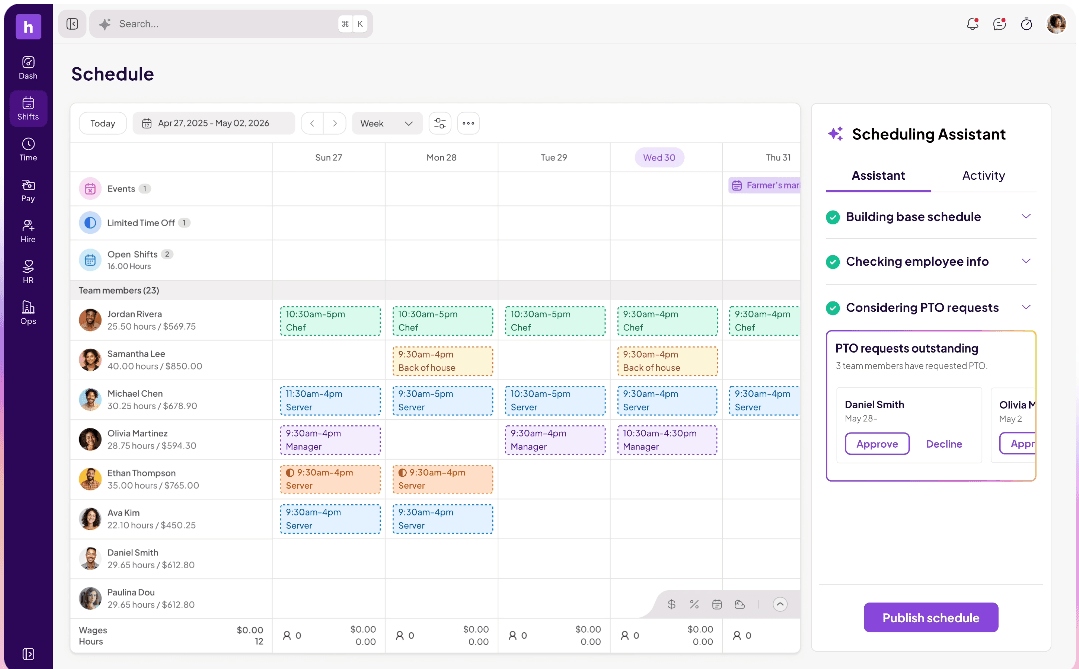Show wages with the dollar icon
This screenshot has width=1079, height=669.
pos(672,604)
